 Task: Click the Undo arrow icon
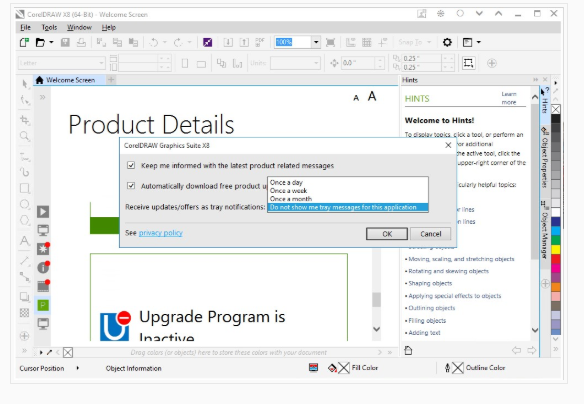tap(153, 42)
